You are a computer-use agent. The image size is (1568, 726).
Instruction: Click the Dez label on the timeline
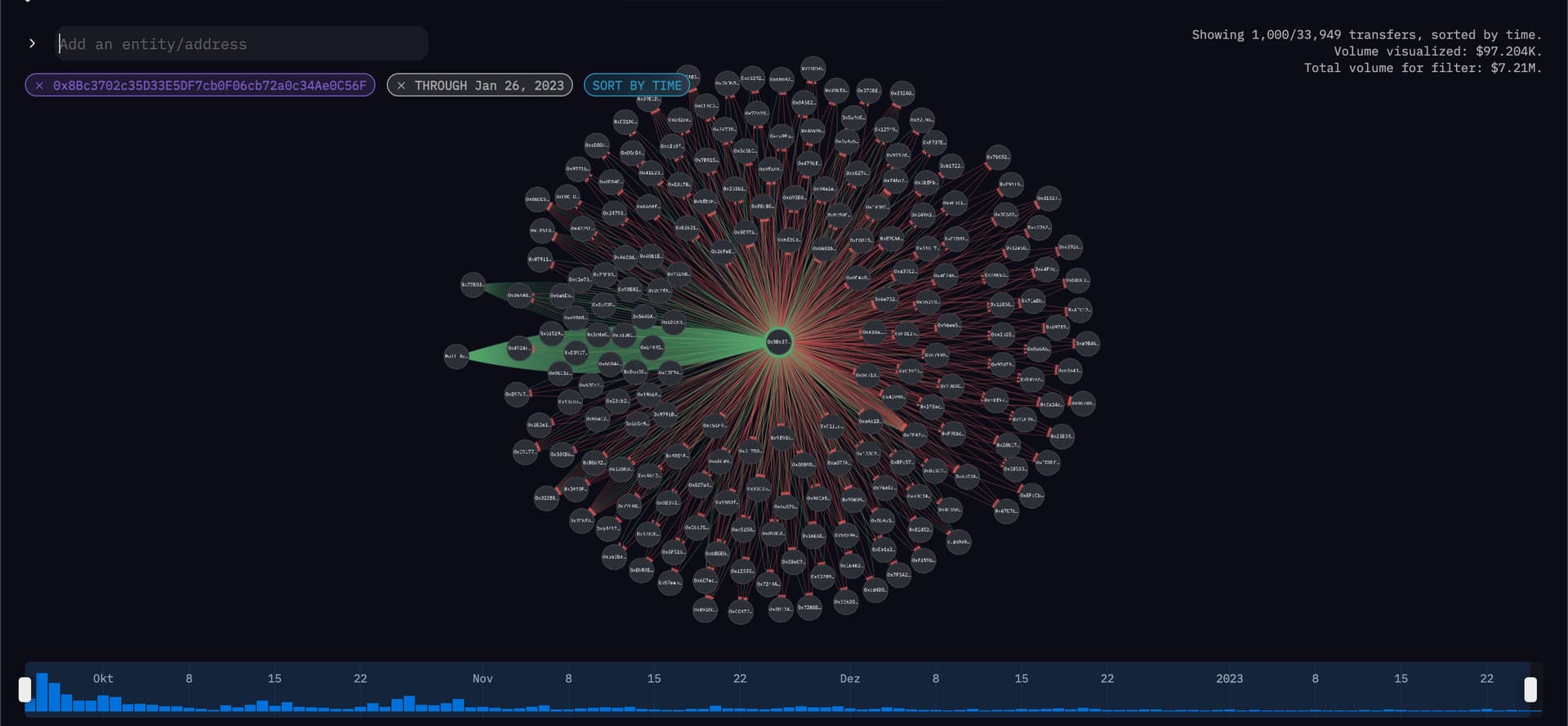click(x=849, y=679)
